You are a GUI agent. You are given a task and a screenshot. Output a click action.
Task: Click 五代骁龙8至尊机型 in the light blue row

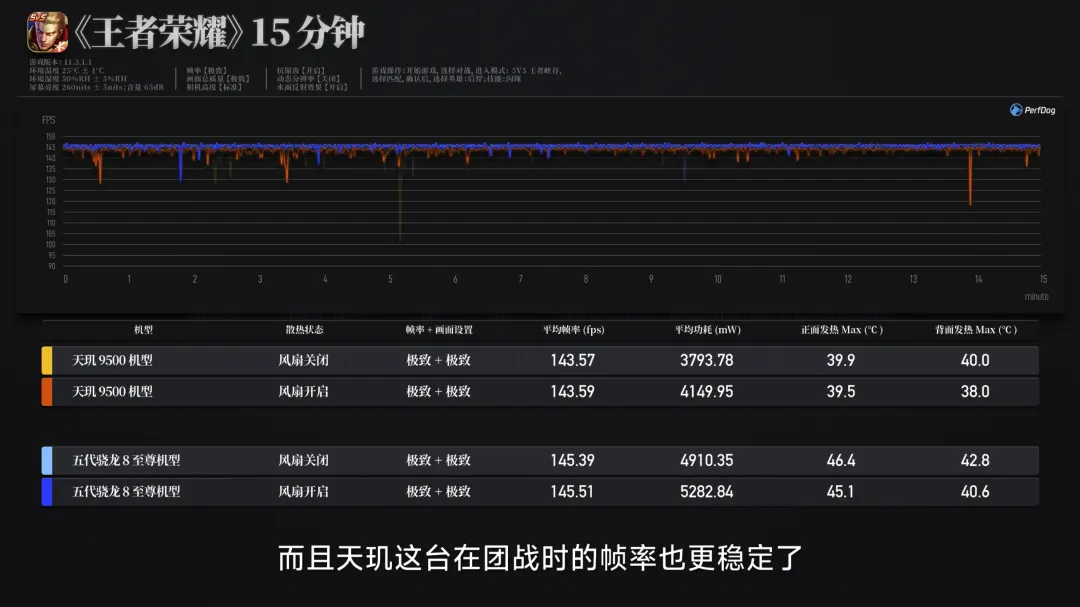(126, 460)
